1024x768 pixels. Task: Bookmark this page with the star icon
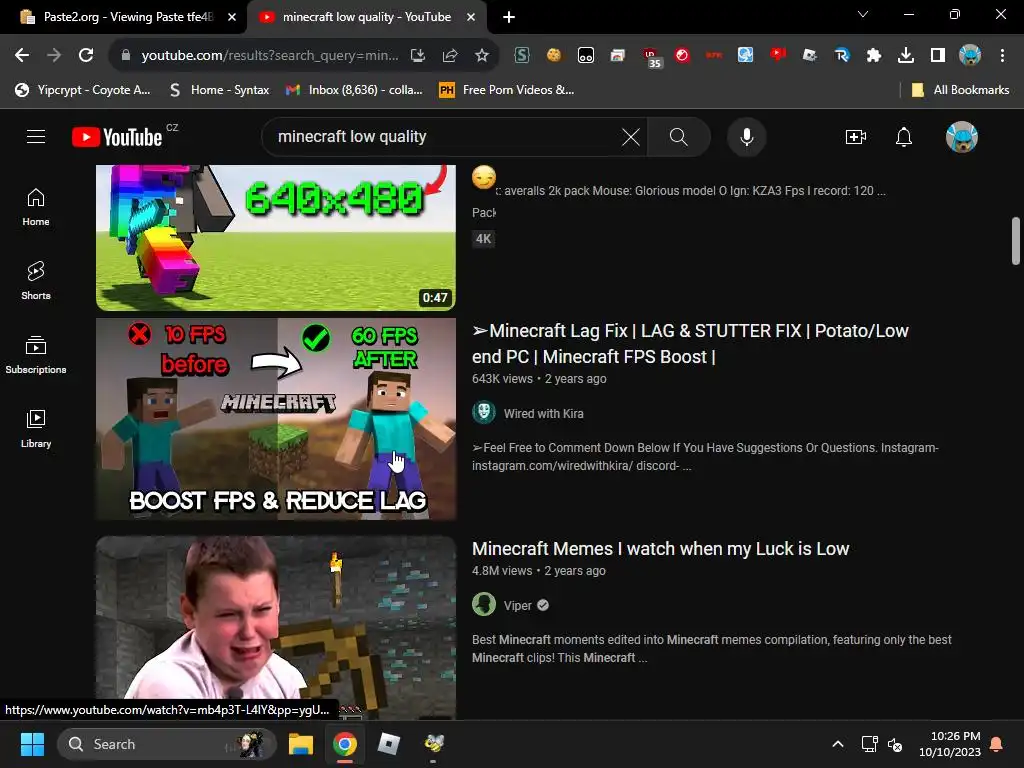tap(482, 56)
